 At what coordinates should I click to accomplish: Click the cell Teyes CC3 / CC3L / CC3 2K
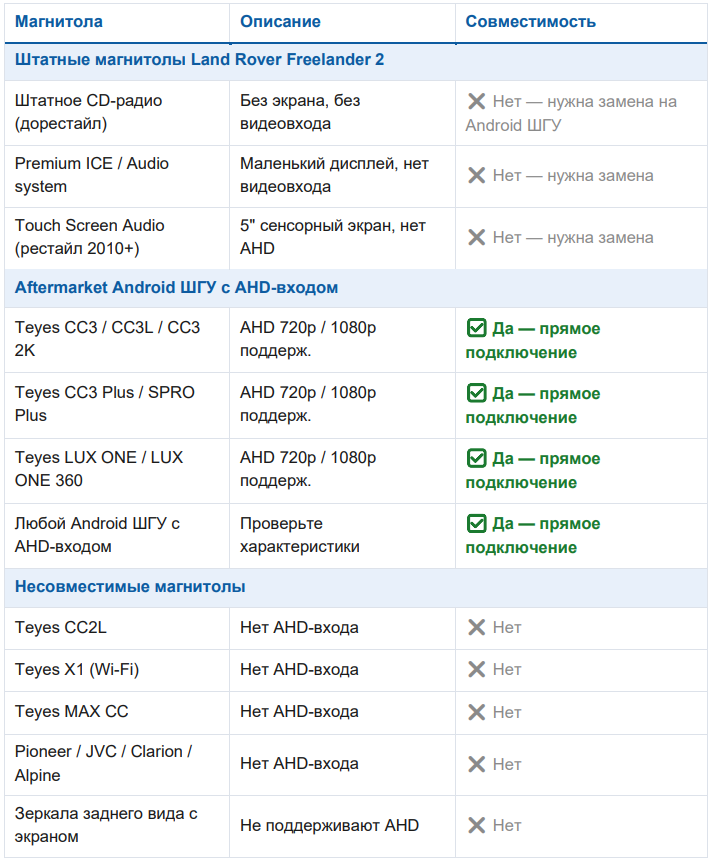pos(117,339)
